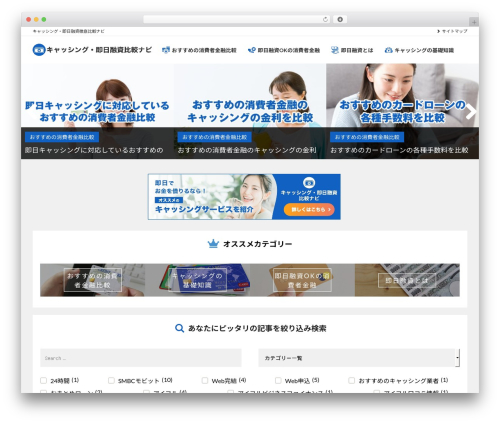Check the SMBCモビット (10) checkbox

coord(111,380)
